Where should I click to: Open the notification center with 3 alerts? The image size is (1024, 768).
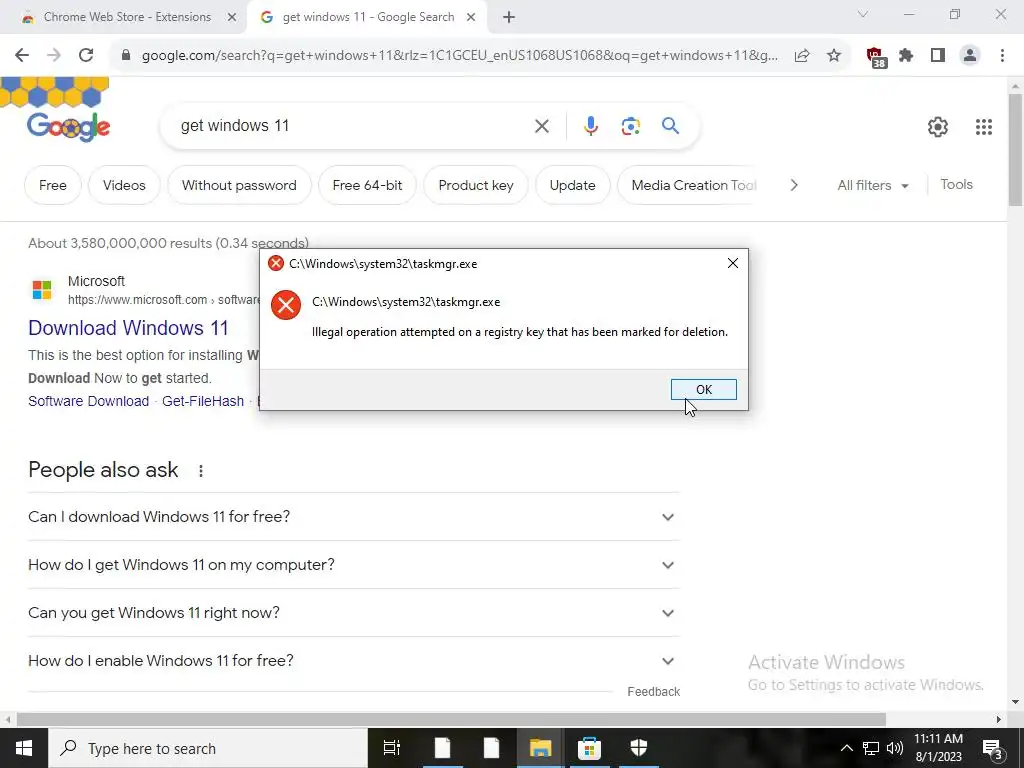(x=993, y=748)
